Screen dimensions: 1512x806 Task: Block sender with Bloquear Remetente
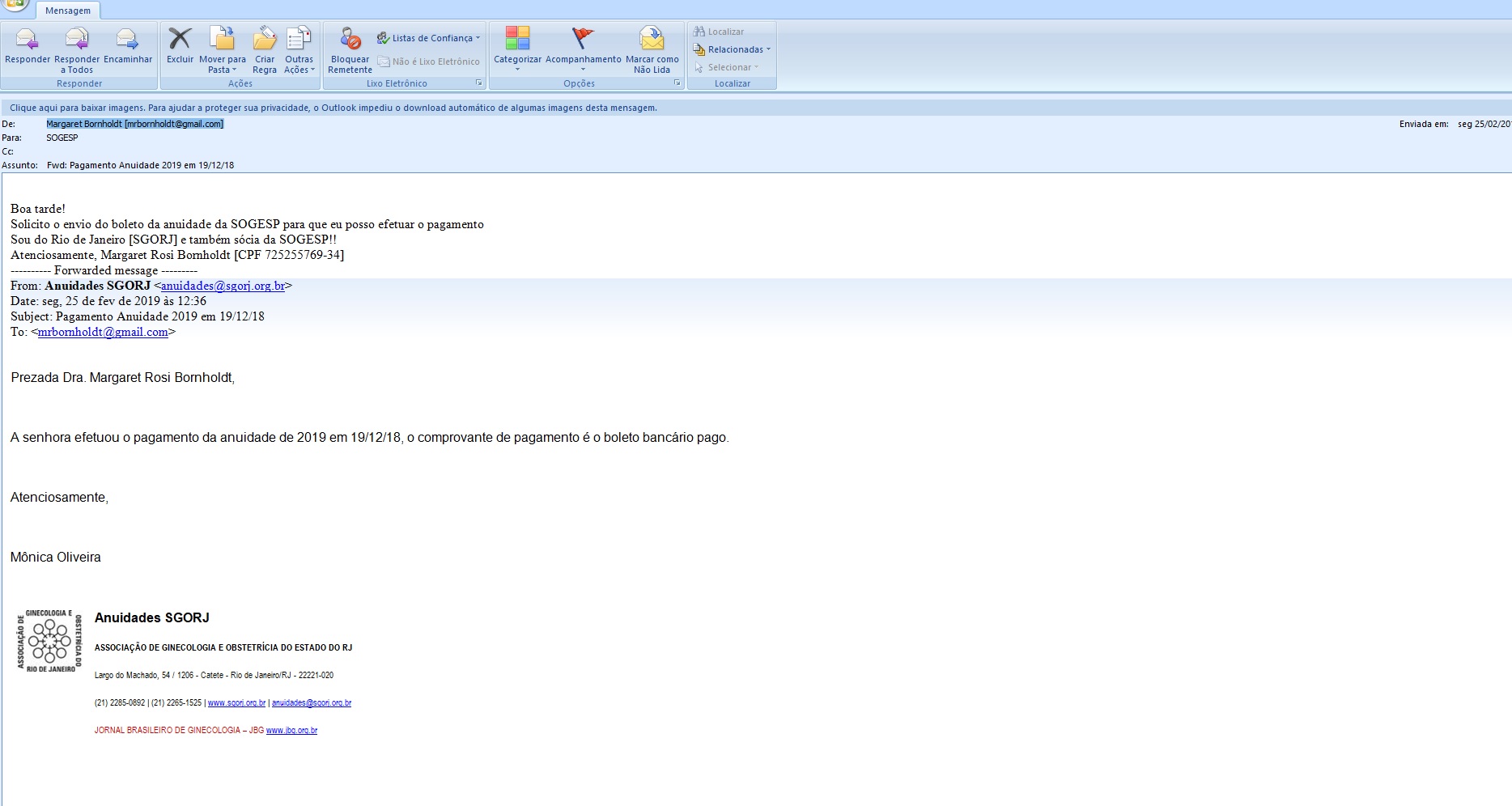click(350, 40)
